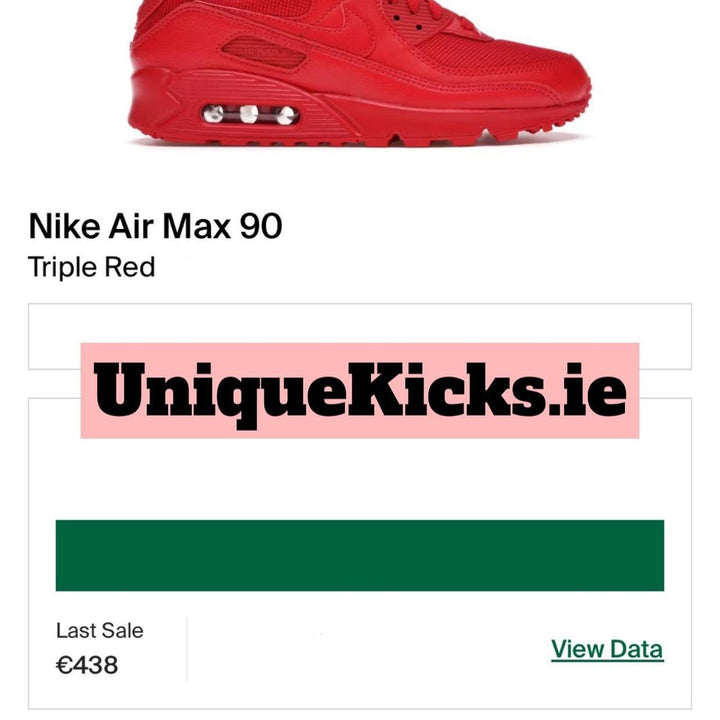Click the UniqueKicks.ie pink banner

(360, 390)
